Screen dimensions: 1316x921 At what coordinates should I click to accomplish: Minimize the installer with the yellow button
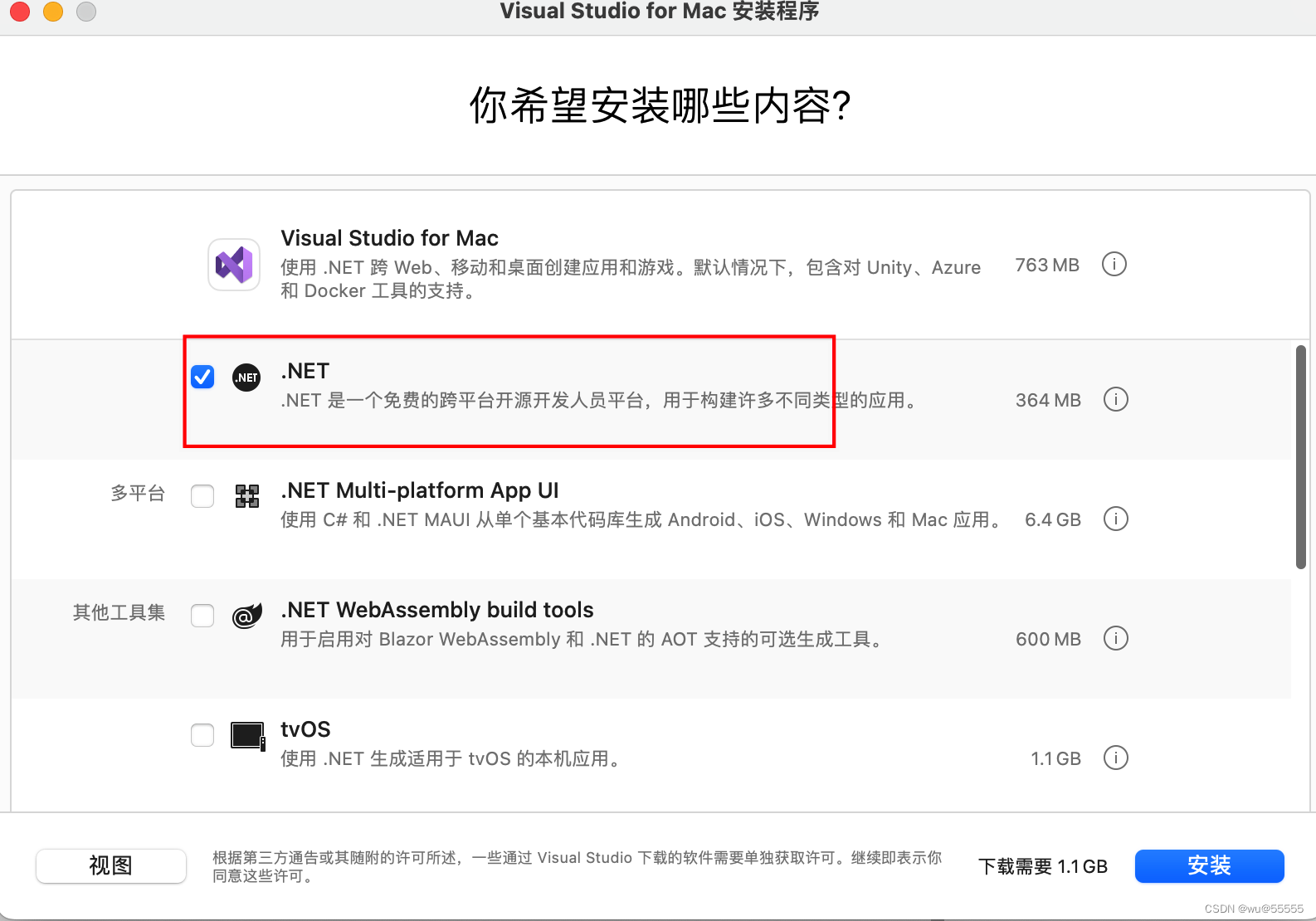pyautogui.click(x=53, y=11)
